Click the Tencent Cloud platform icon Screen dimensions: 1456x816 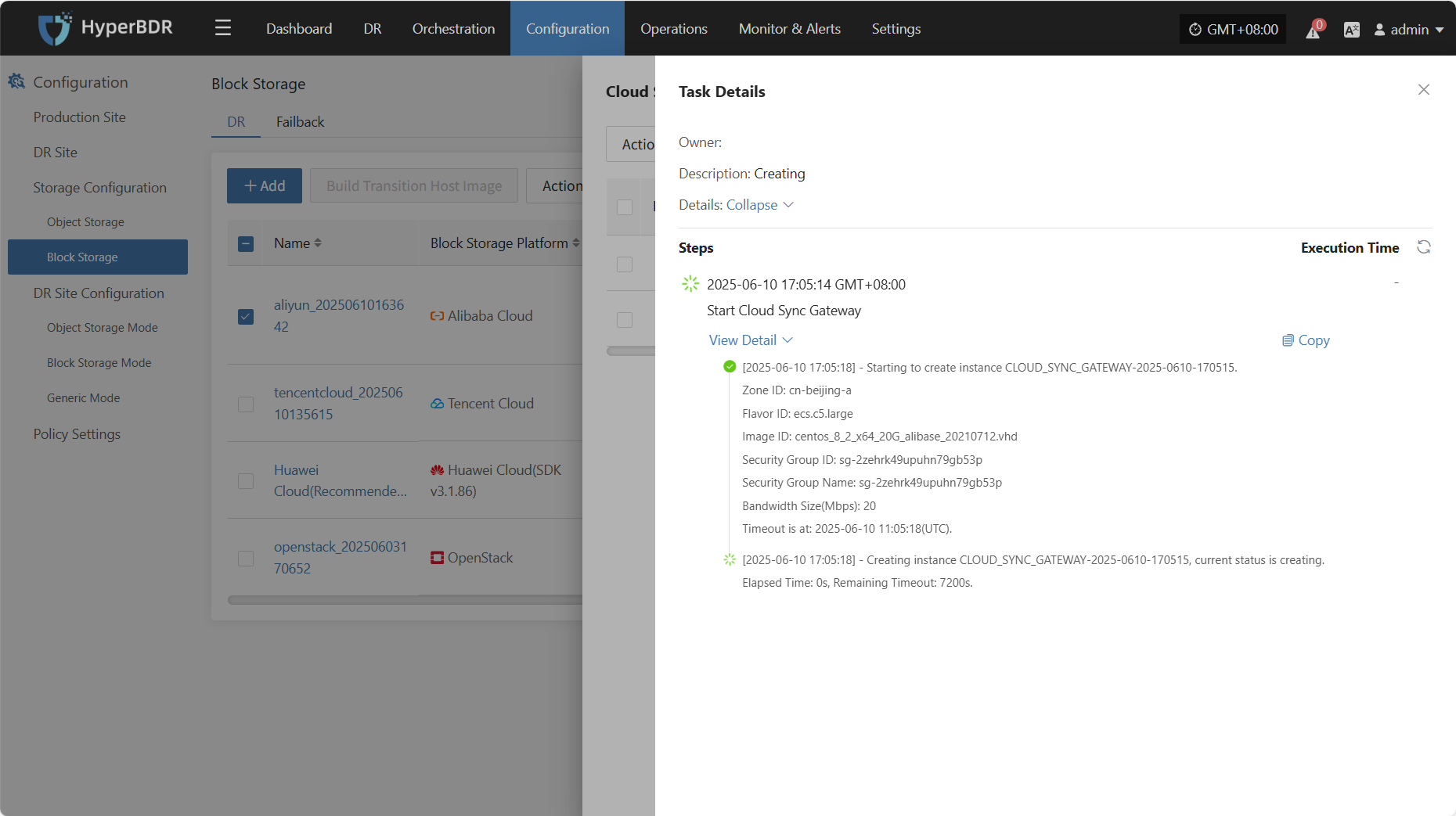tap(437, 404)
